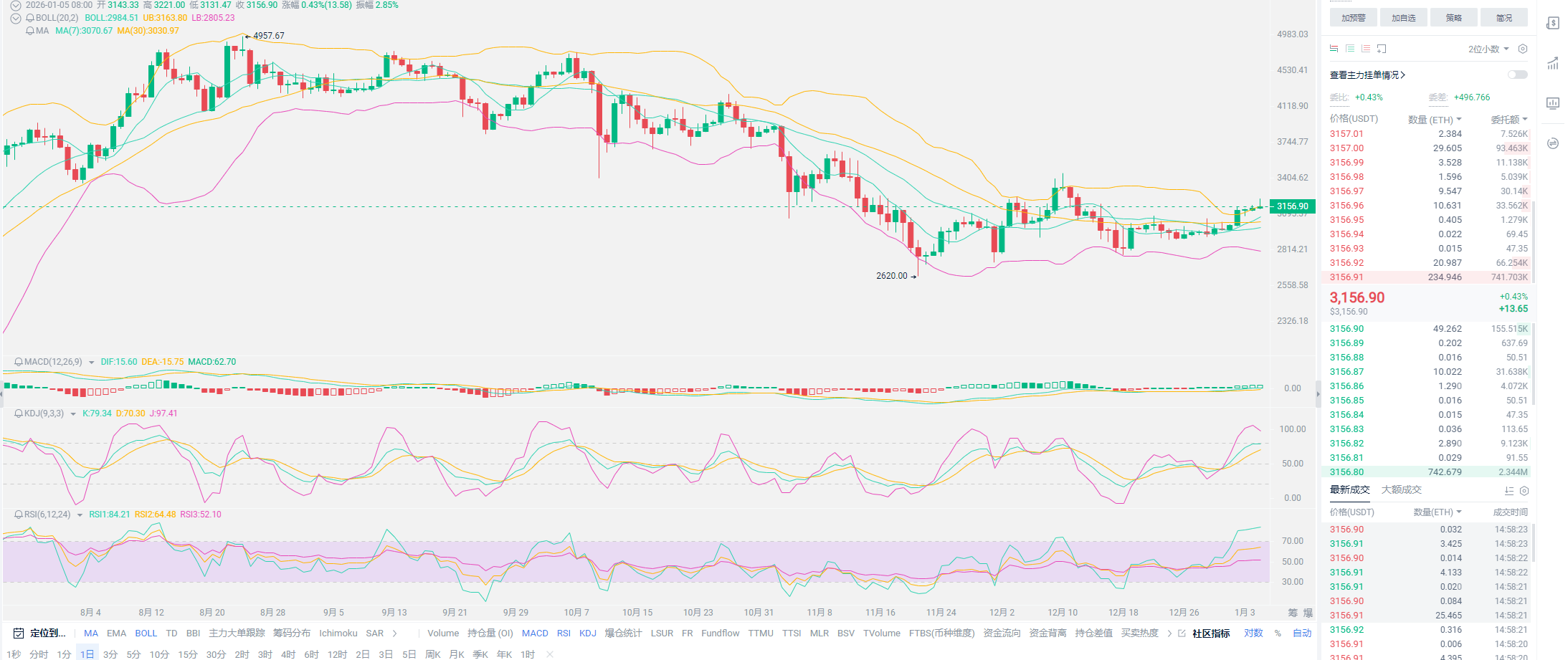Viewport: 1568px width, 660px height.
Task: Expand the KDJ(9,3,3) indicator dropdown arrow
Action: point(73,414)
